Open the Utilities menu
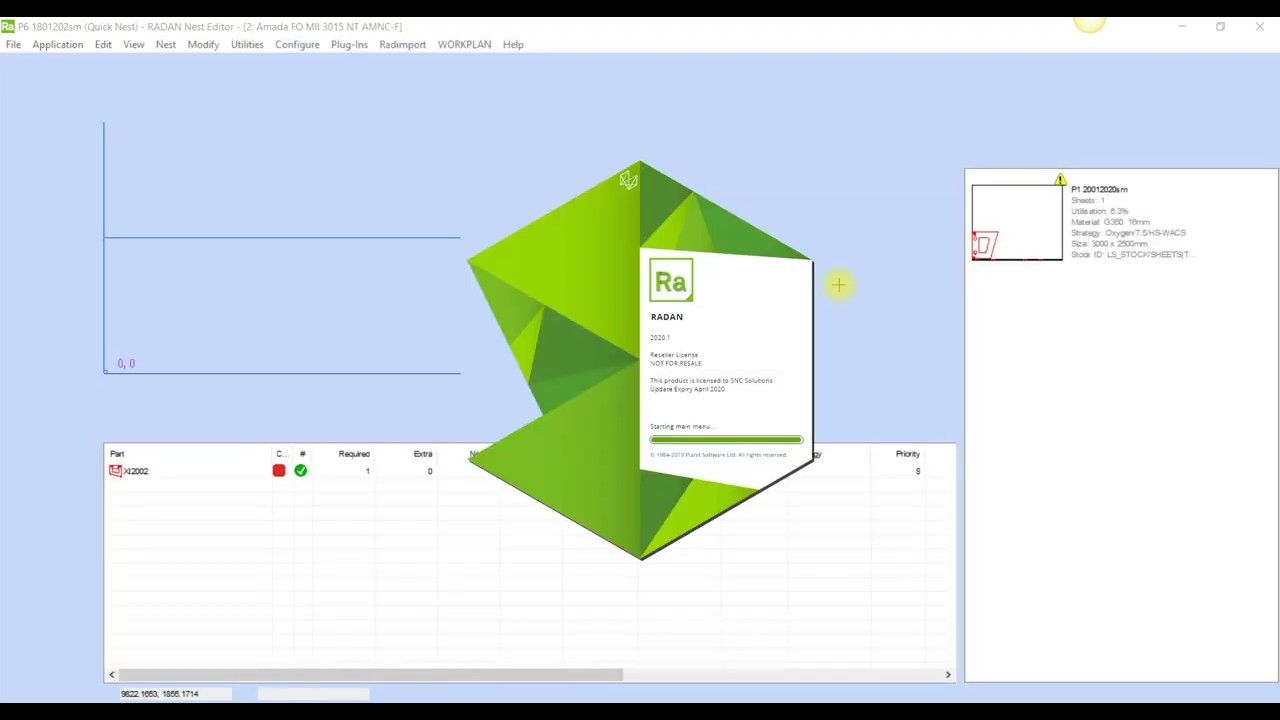This screenshot has height=720, width=1280. pyautogui.click(x=247, y=45)
